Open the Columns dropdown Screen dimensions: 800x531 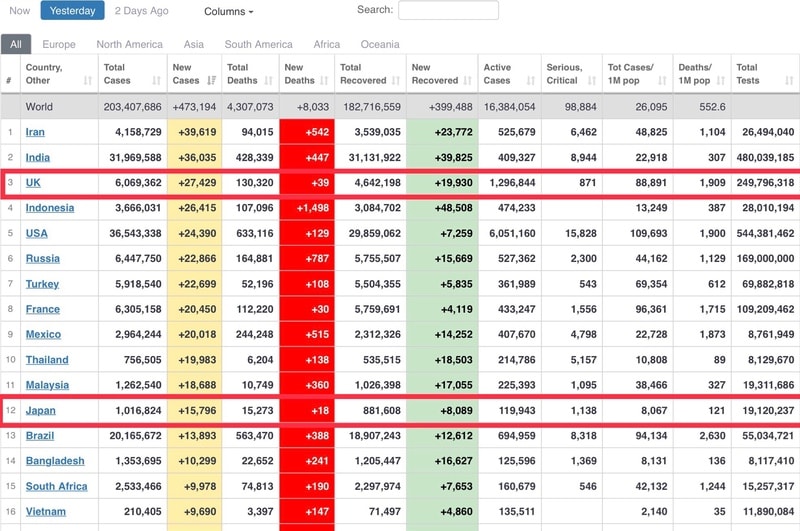pyautogui.click(x=229, y=11)
